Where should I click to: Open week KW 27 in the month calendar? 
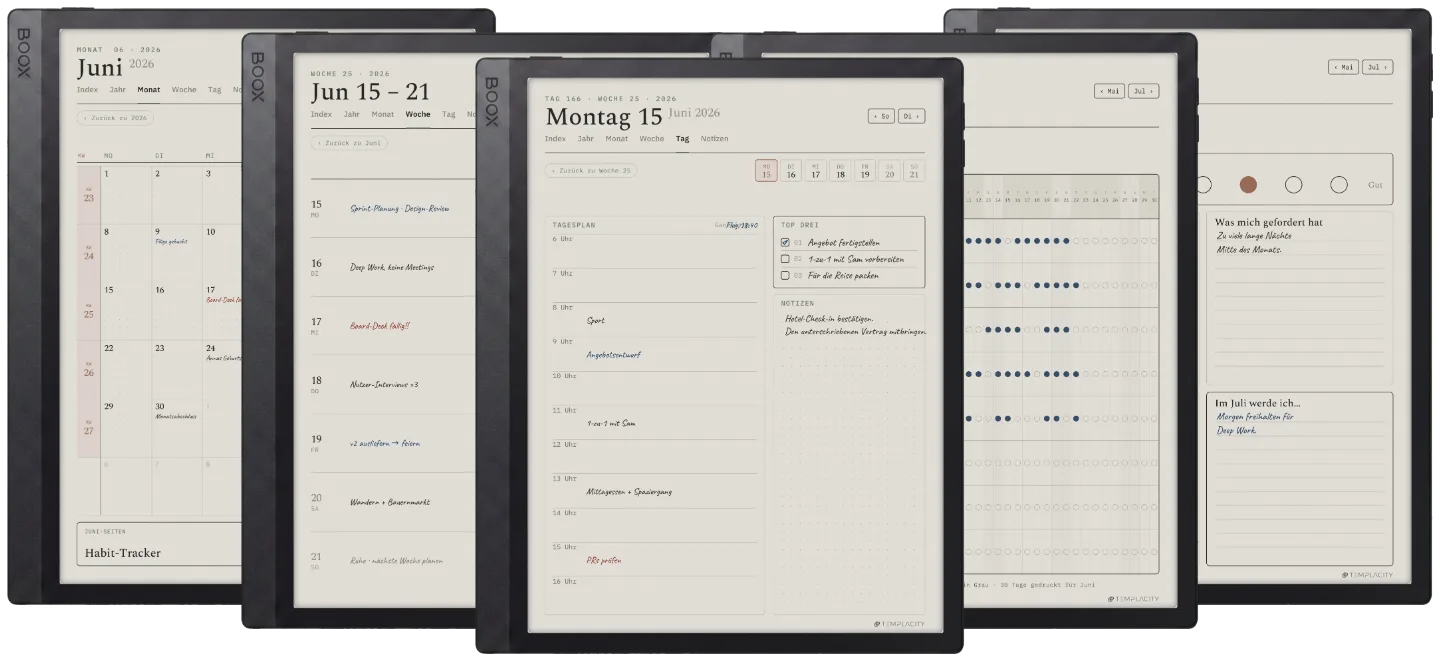[88, 428]
